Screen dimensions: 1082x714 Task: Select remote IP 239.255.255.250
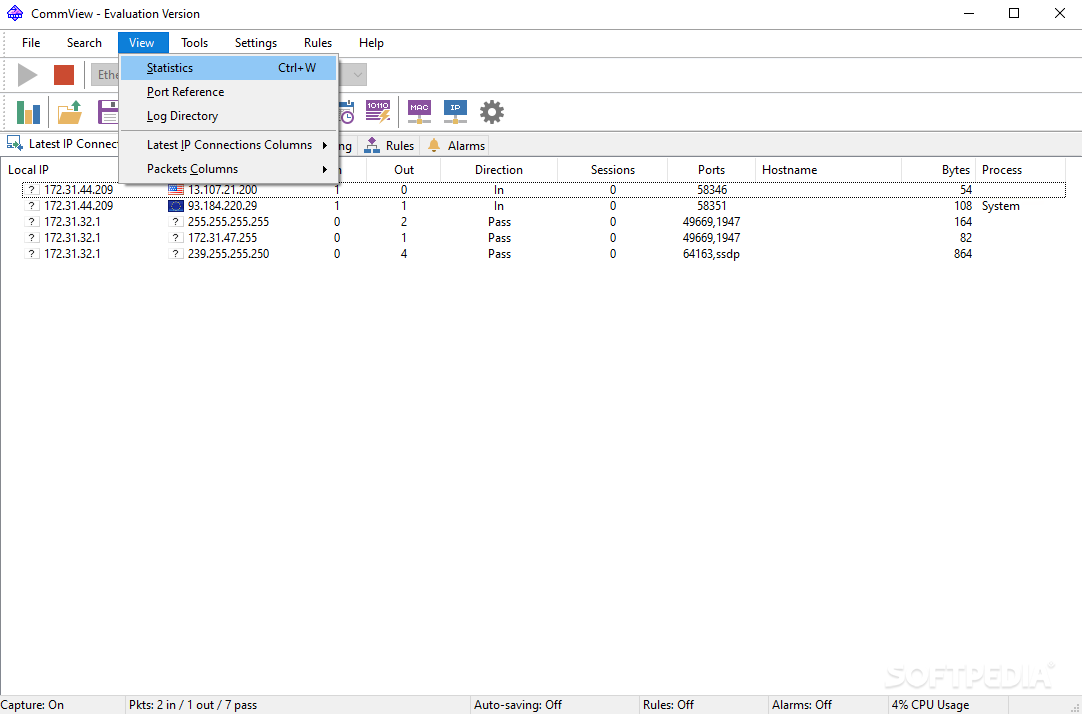click(228, 253)
